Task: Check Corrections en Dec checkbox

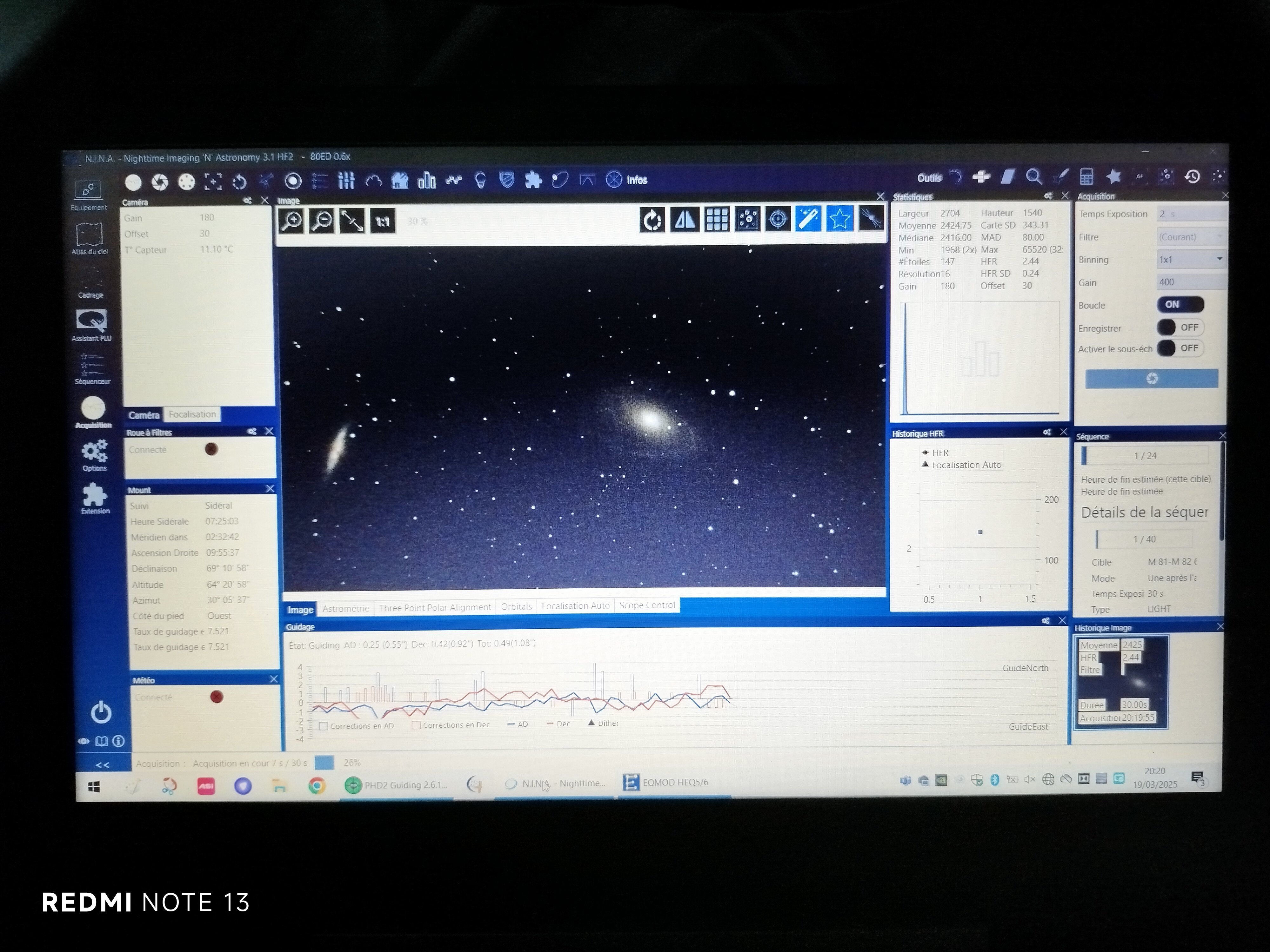Action: (416, 725)
